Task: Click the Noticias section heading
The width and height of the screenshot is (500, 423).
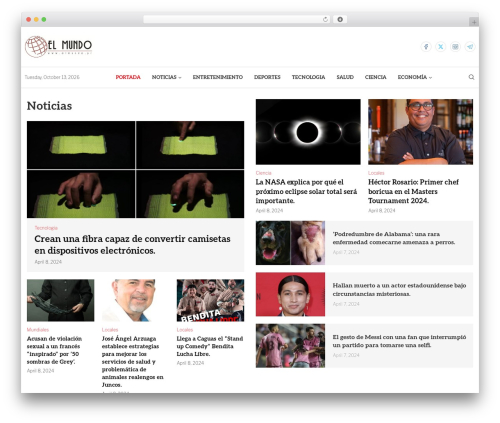Action: click(x=49, y=106)
